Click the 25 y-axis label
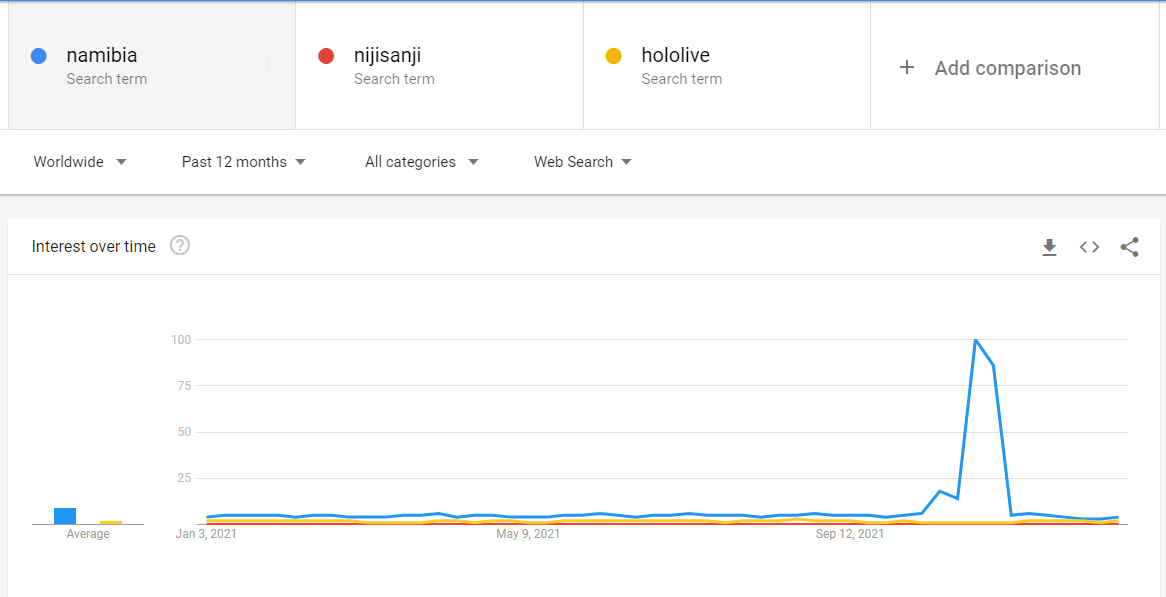 click(184, 478)
